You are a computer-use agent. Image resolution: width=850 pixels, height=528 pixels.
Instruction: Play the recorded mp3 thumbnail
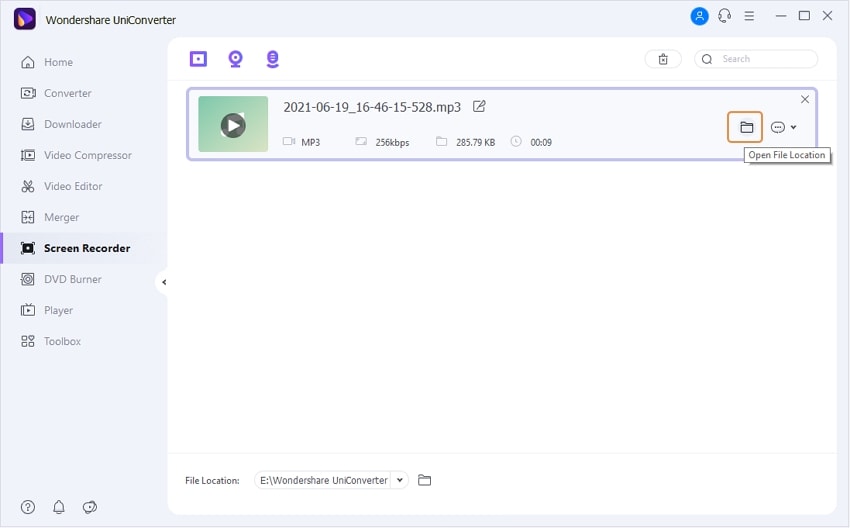coord(233,125)
